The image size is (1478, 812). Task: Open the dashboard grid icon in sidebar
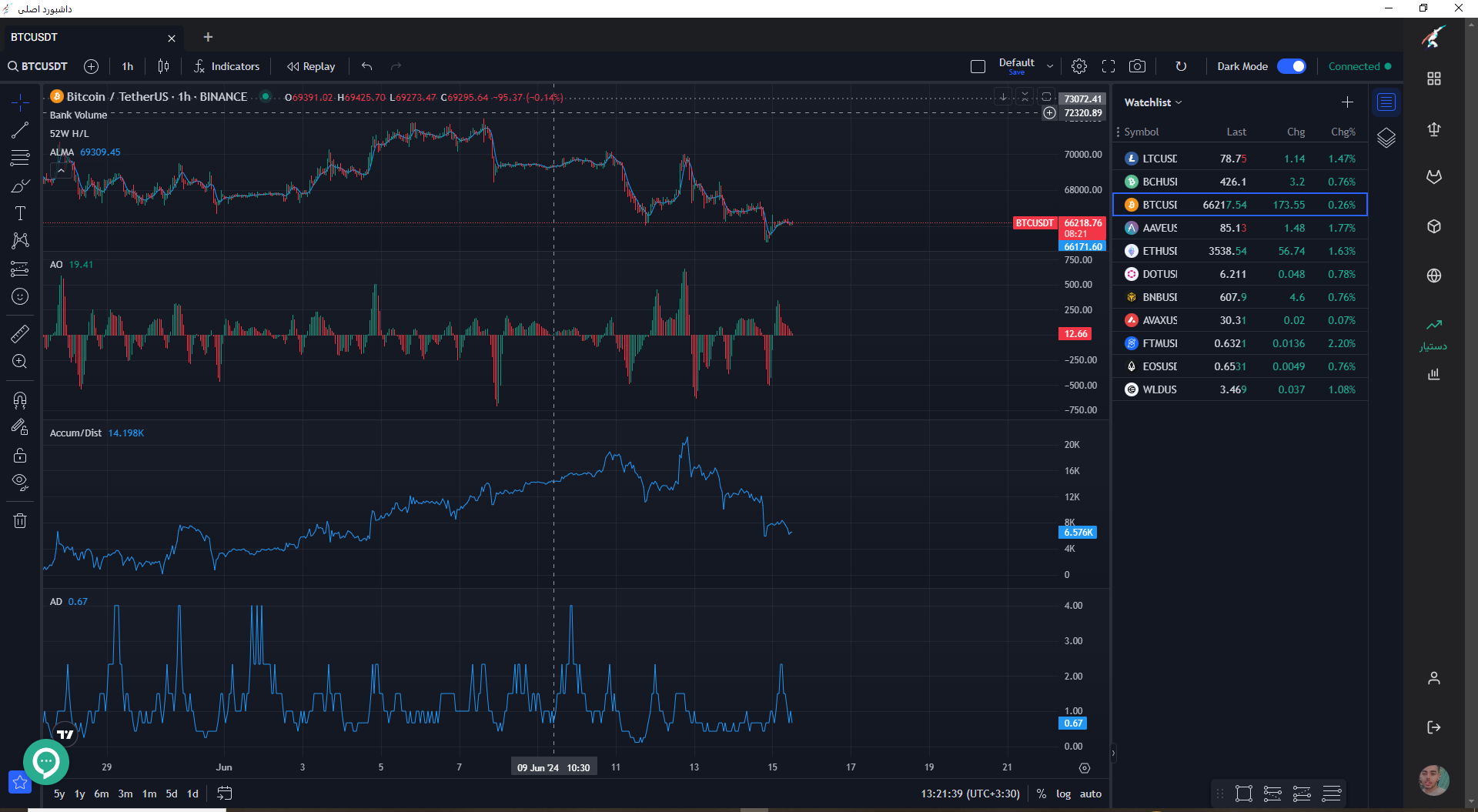1434,79
